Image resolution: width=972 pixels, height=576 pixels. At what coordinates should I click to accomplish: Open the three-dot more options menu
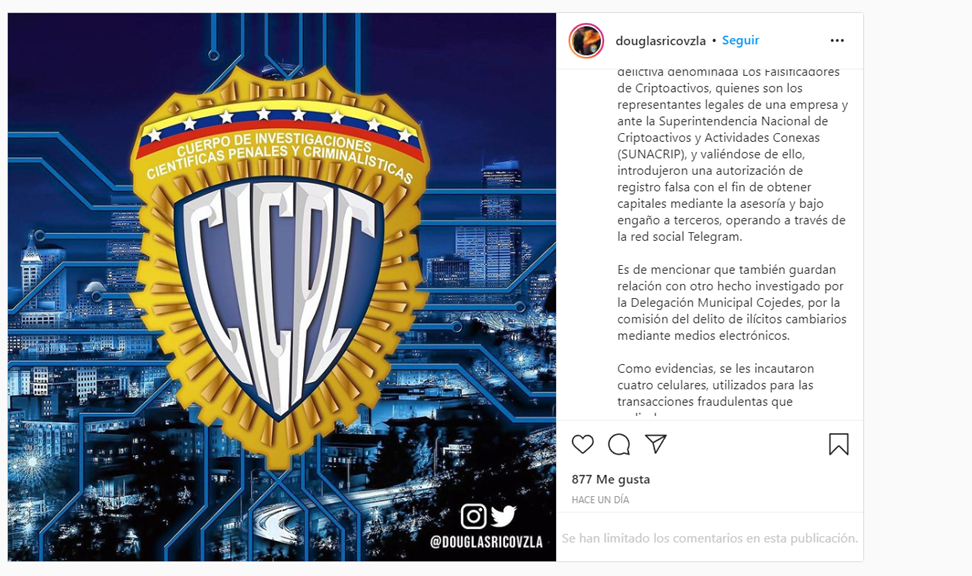click(x=837, y=40)
